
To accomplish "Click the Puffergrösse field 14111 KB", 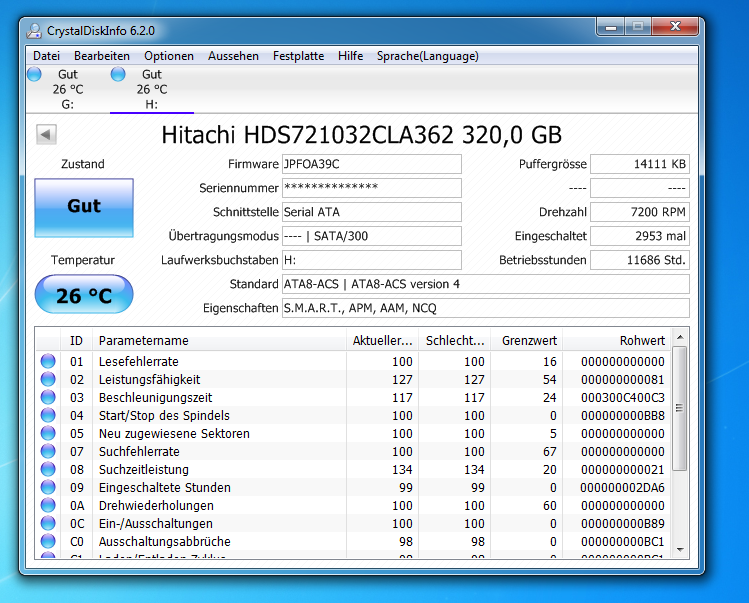I will 640,164.
